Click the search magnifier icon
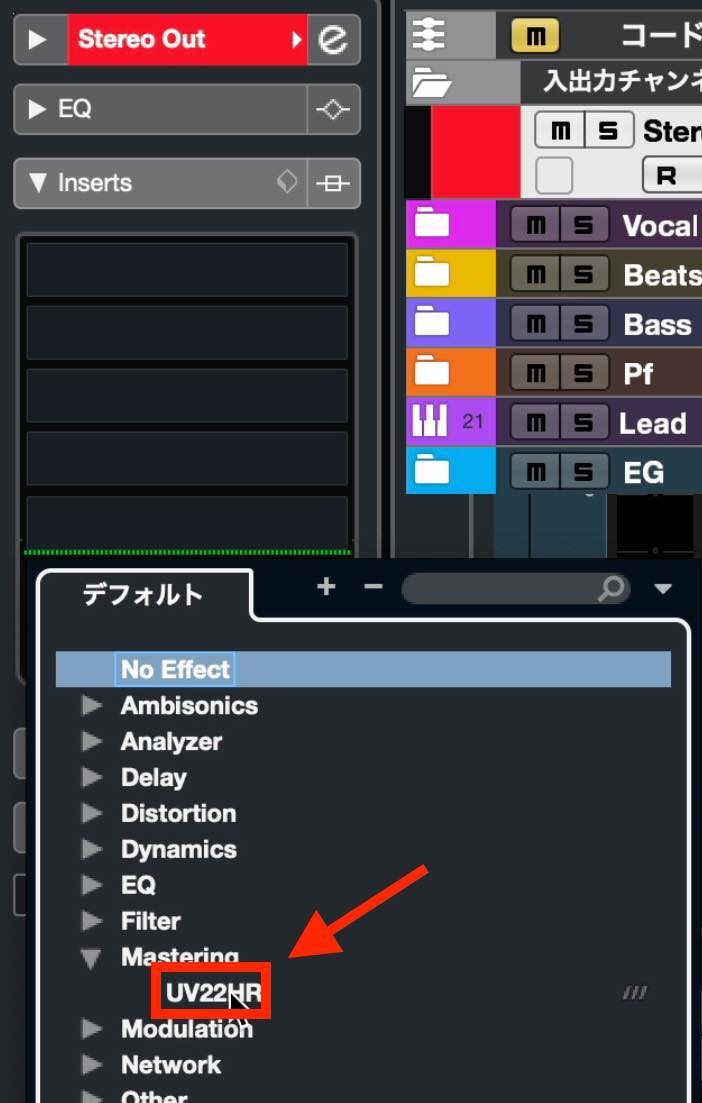The width and height of the screenshot is (702, 1103). click(611, 589)
